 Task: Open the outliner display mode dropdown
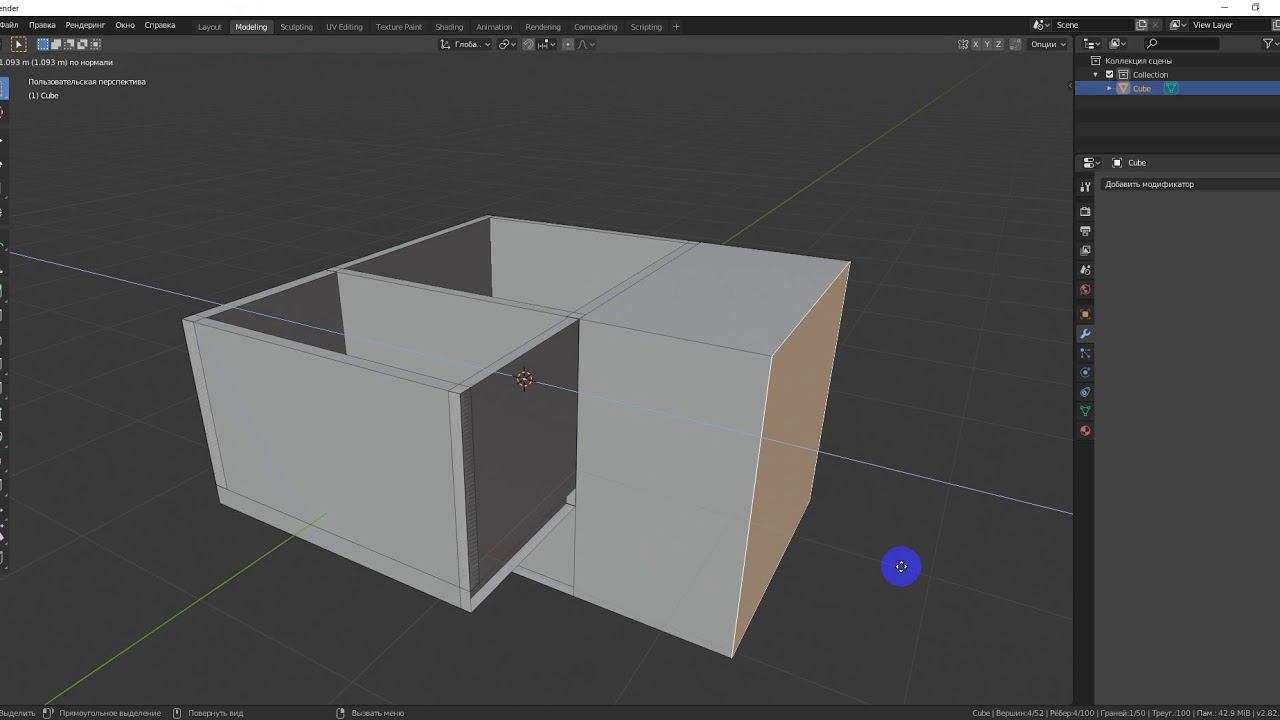point(1118,44)
